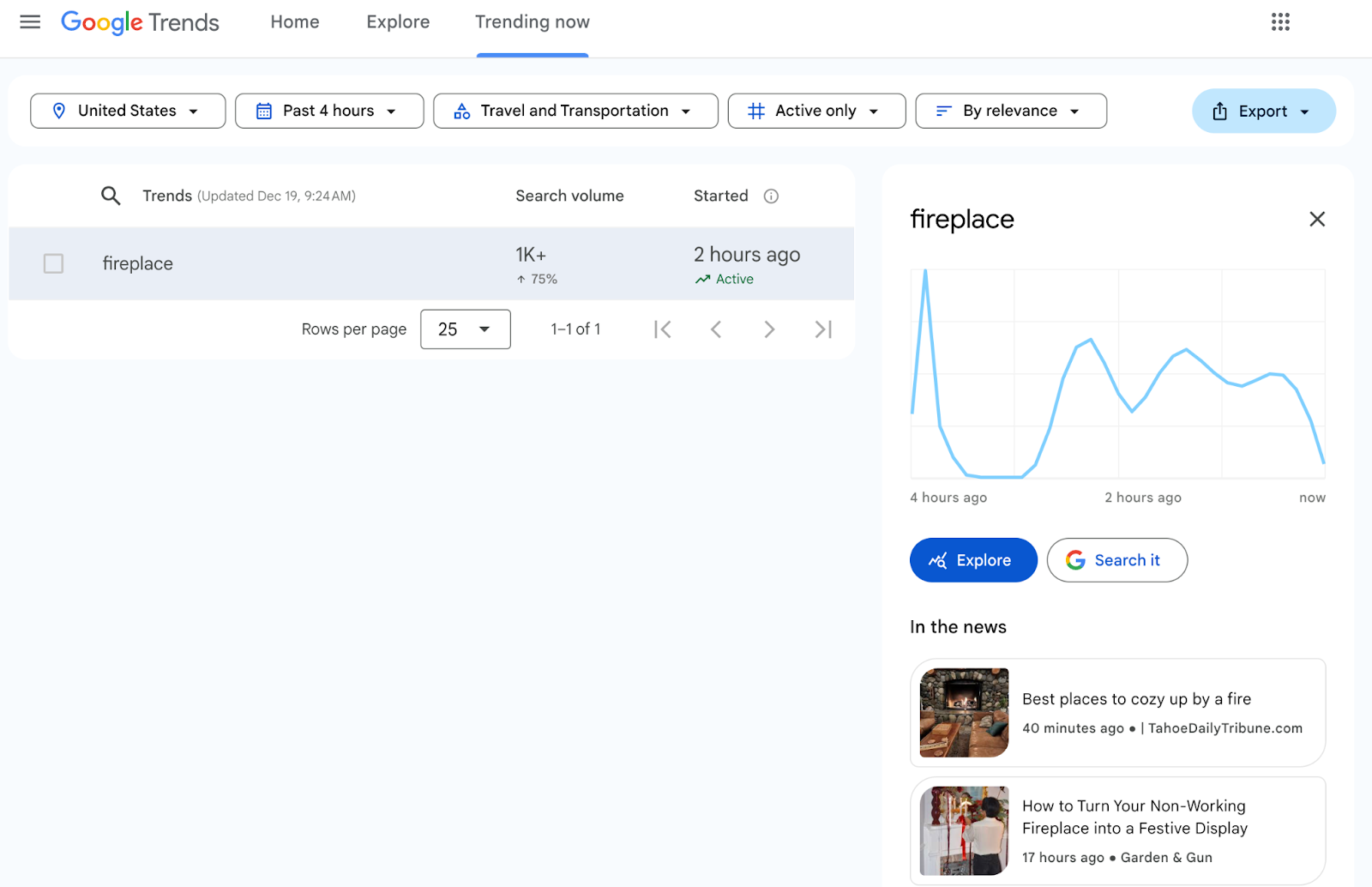Open the Active only status dropdown

[x=816, y=111]
